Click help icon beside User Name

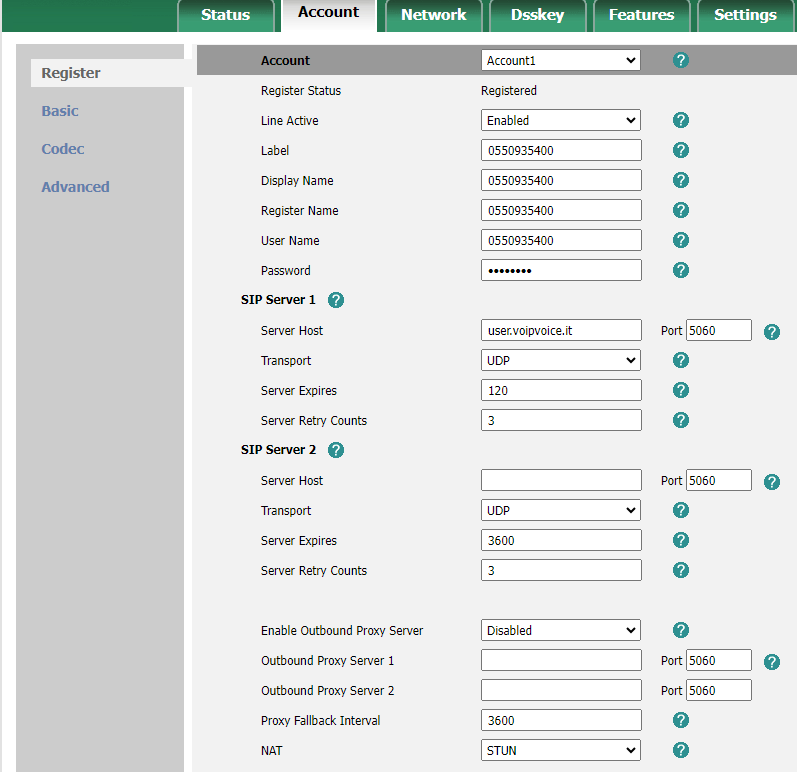(x=681, y=240)
